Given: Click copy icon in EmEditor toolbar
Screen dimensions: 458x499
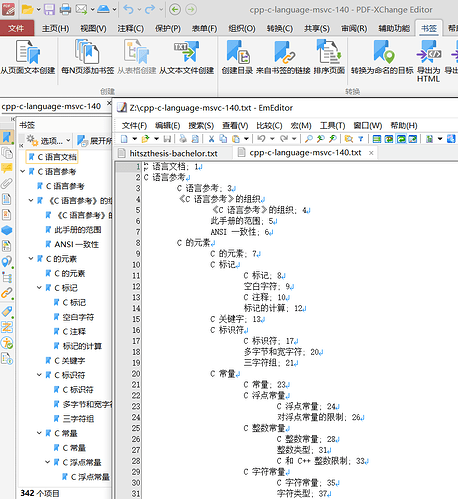Looking at the screenshot, I should pyautogui.click(x=223, y=139).
